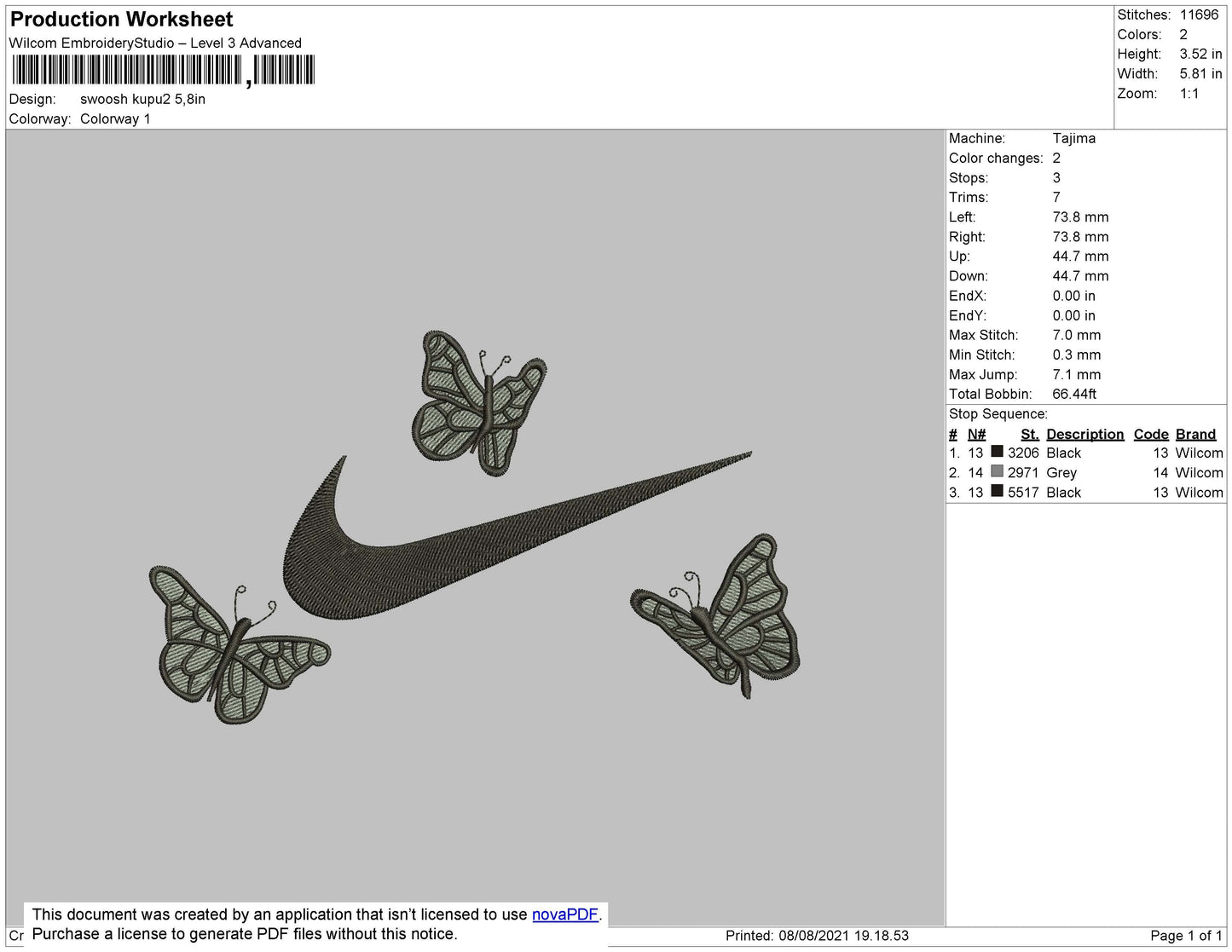1232x952 pixels.
Task: Click the novaPDF link
Action: 565,914
